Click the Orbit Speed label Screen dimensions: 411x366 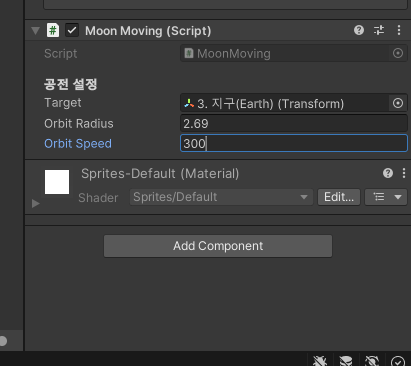(78, 144)
